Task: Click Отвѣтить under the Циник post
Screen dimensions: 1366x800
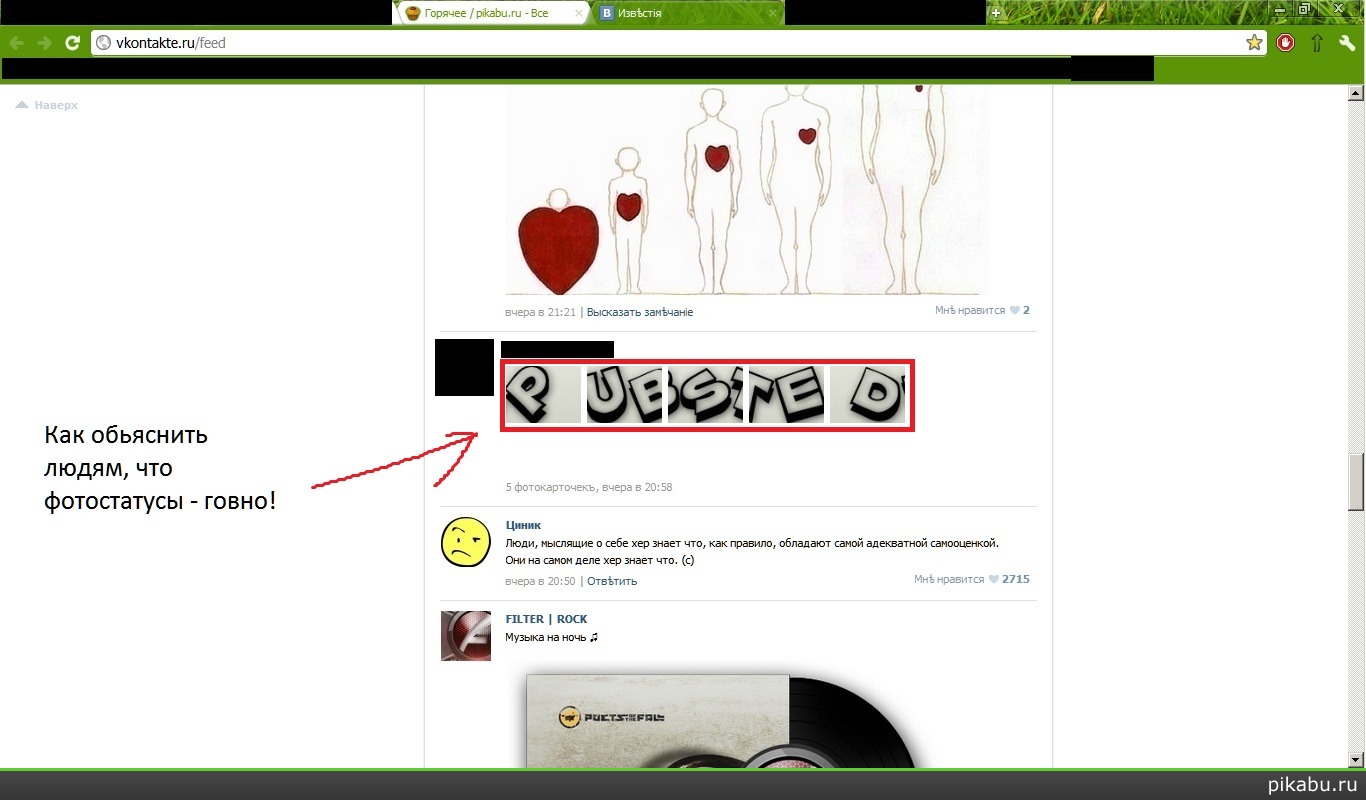Action: coord(611,581)
